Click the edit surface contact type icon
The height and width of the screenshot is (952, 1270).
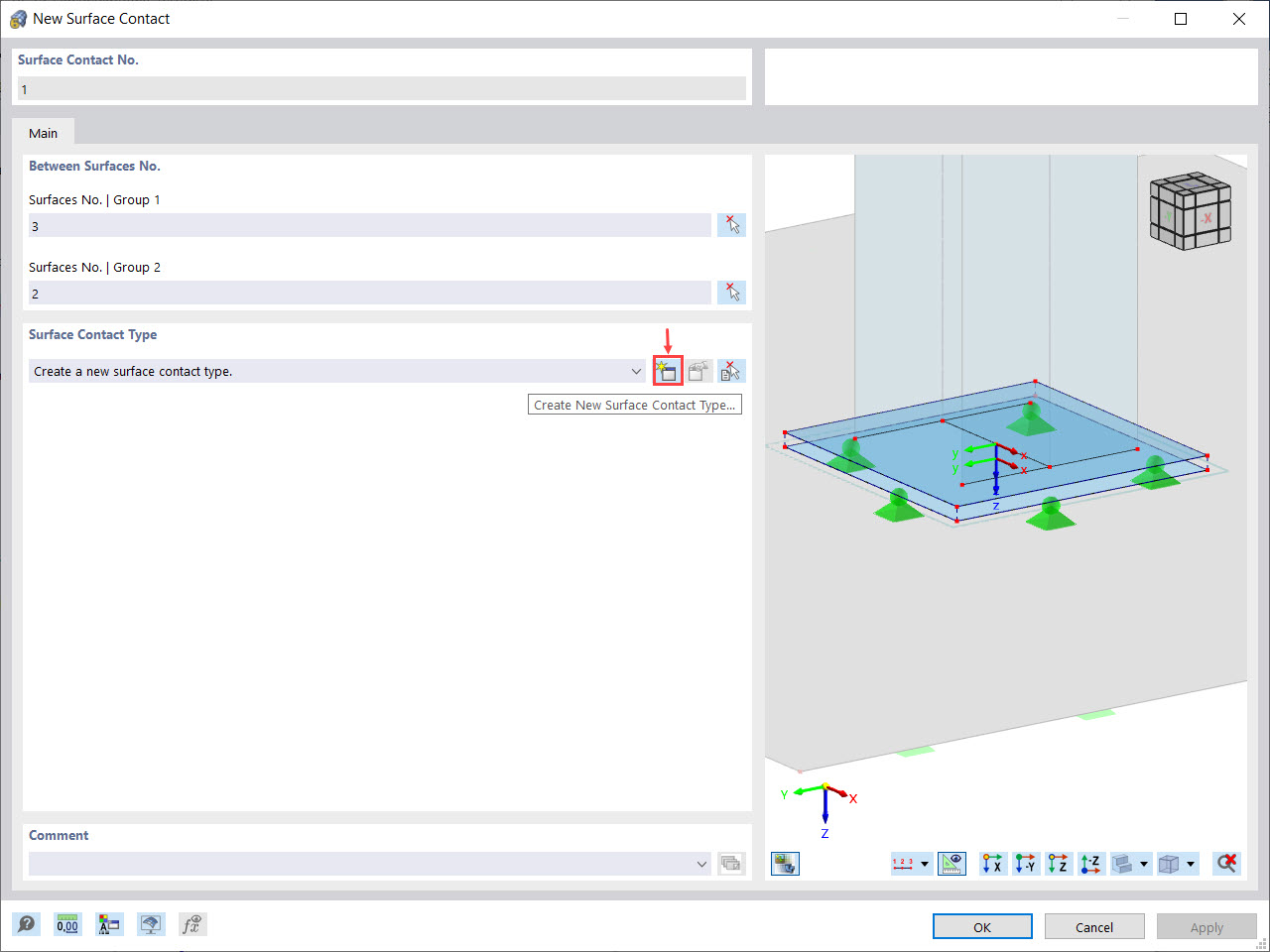point(699,371)
